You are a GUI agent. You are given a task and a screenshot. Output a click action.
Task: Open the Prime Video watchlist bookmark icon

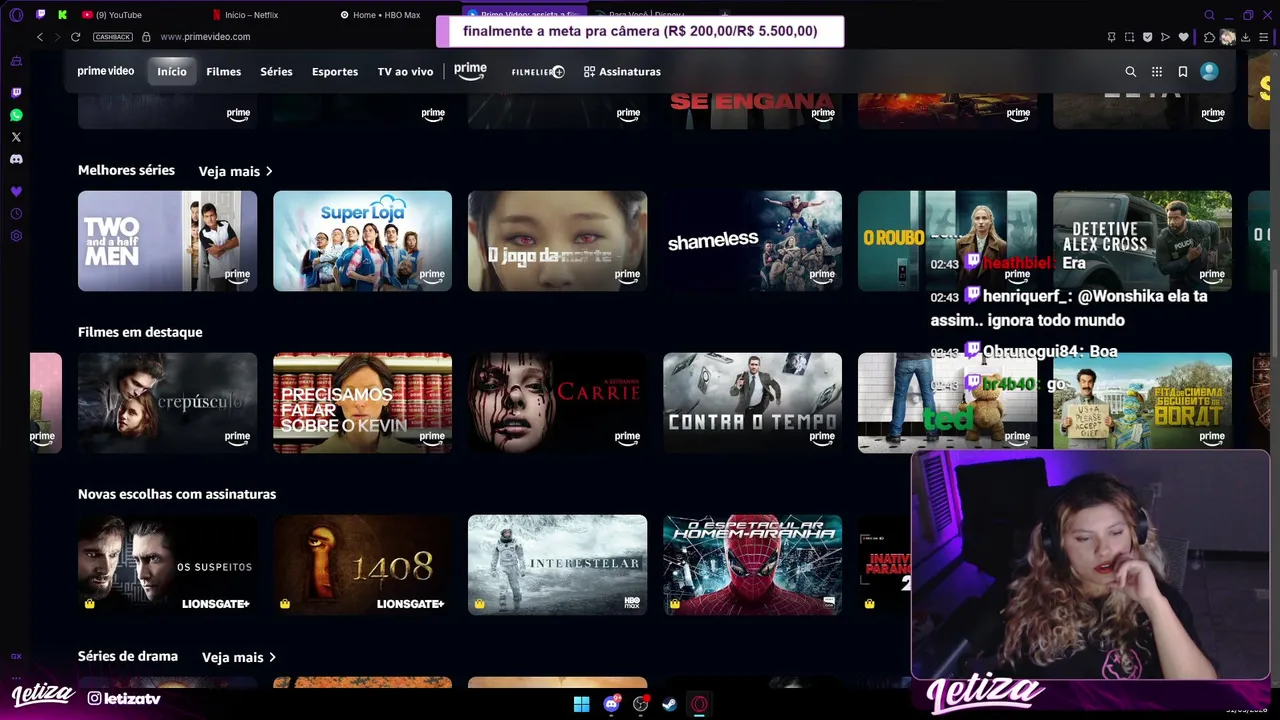(x=1183, y=72)
